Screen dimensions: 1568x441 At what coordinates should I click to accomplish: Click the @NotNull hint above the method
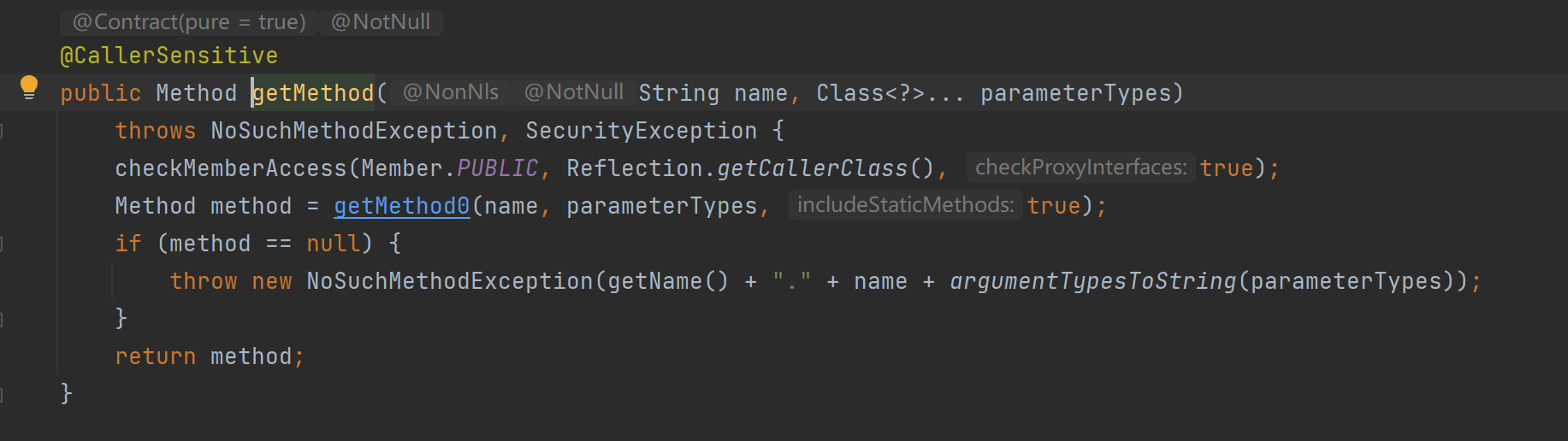coord(381,22)
